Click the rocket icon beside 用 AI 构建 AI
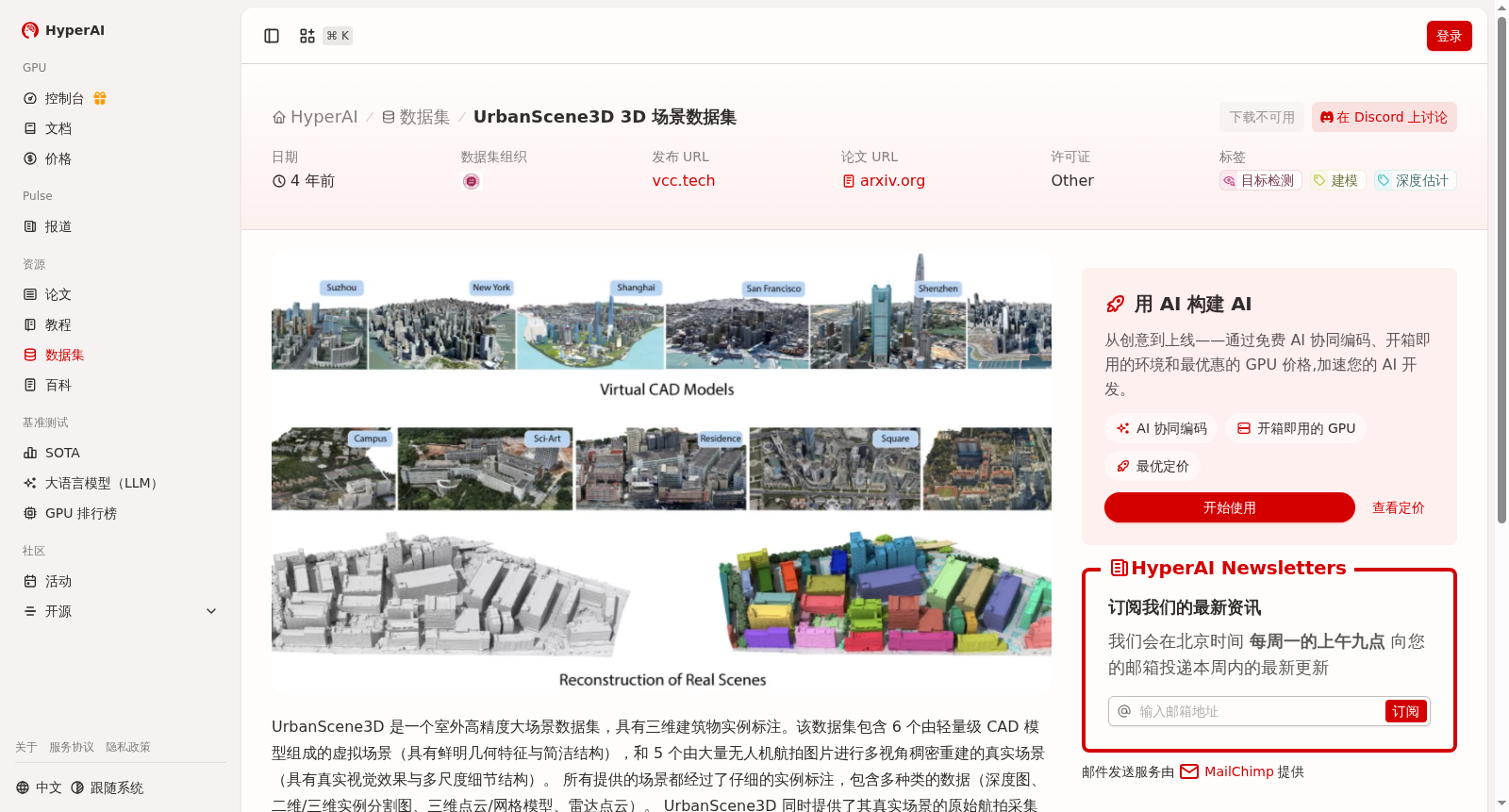 [1115, 304]
